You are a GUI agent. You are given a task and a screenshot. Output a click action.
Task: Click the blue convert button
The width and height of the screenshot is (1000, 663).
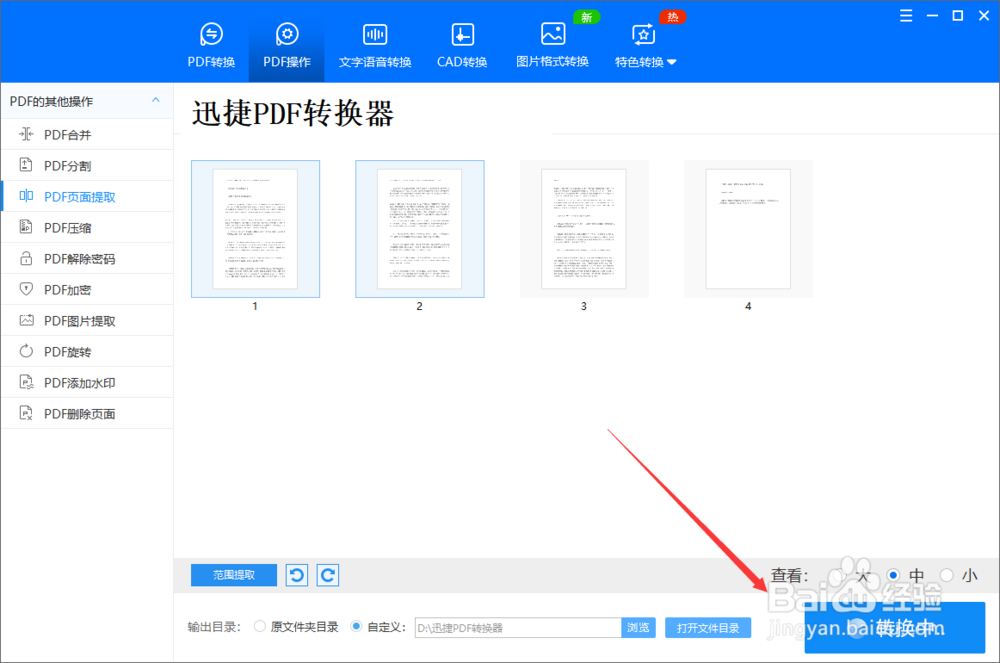tap(895, 627)
